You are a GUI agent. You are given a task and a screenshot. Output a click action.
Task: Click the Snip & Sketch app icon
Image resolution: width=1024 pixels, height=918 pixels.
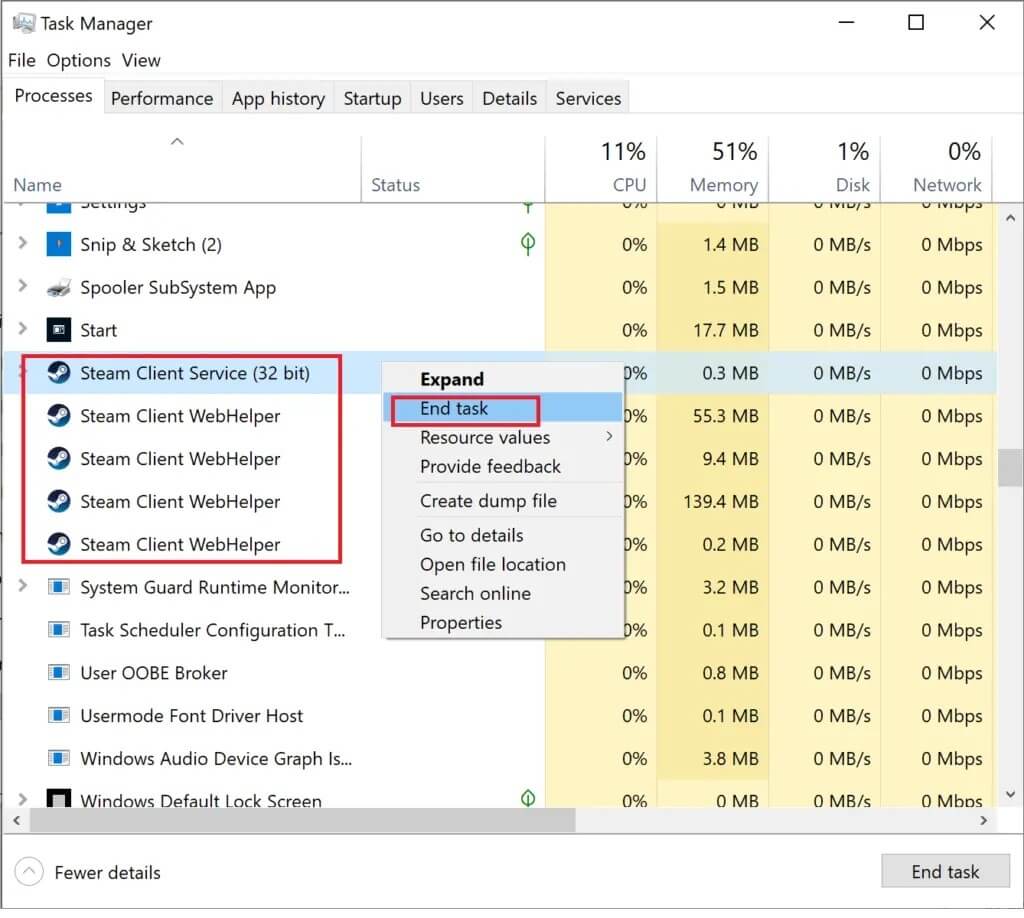[x=59, y=245]
